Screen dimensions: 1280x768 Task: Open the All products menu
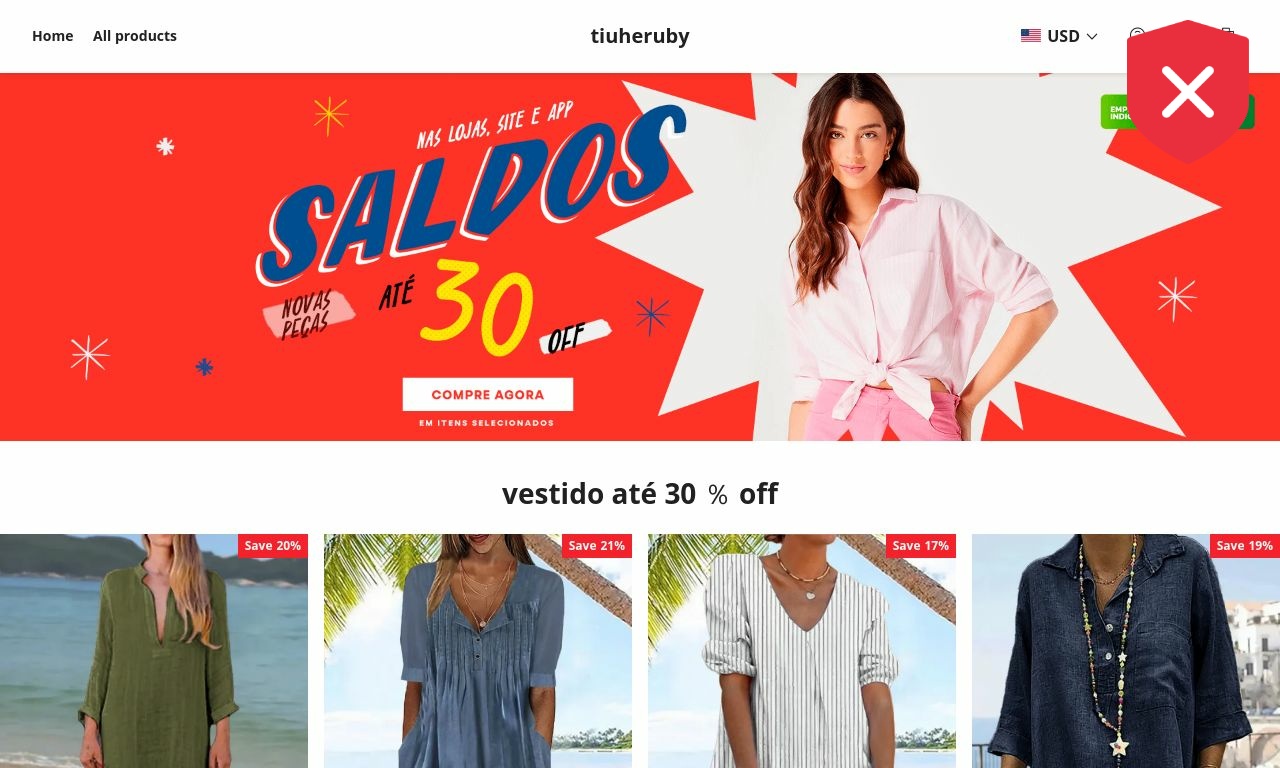[x=135, y=36]
